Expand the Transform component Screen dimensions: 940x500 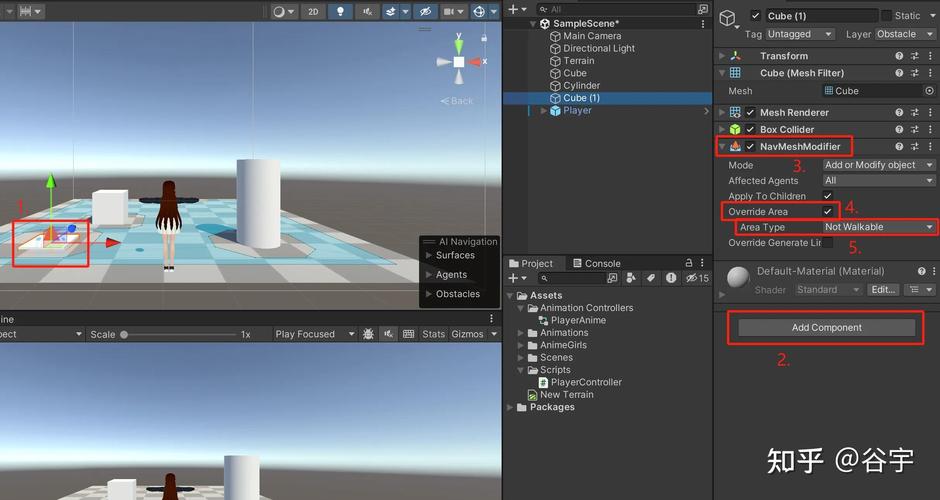[722, 56]
